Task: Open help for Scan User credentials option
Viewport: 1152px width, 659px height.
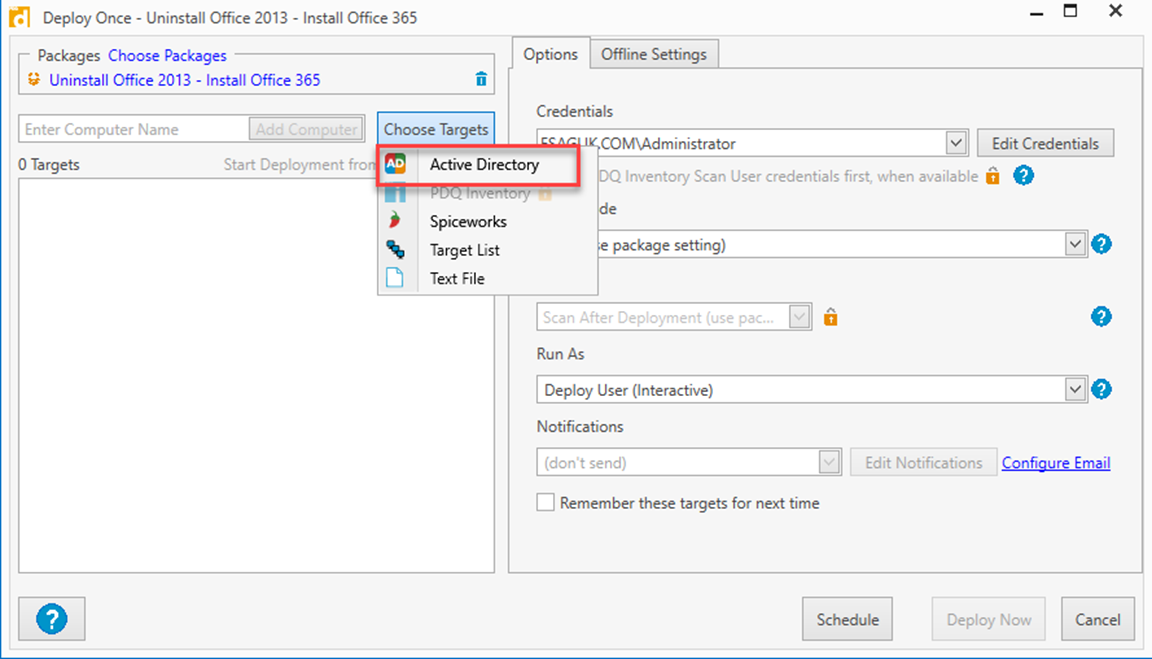Action: (1023, 176)
